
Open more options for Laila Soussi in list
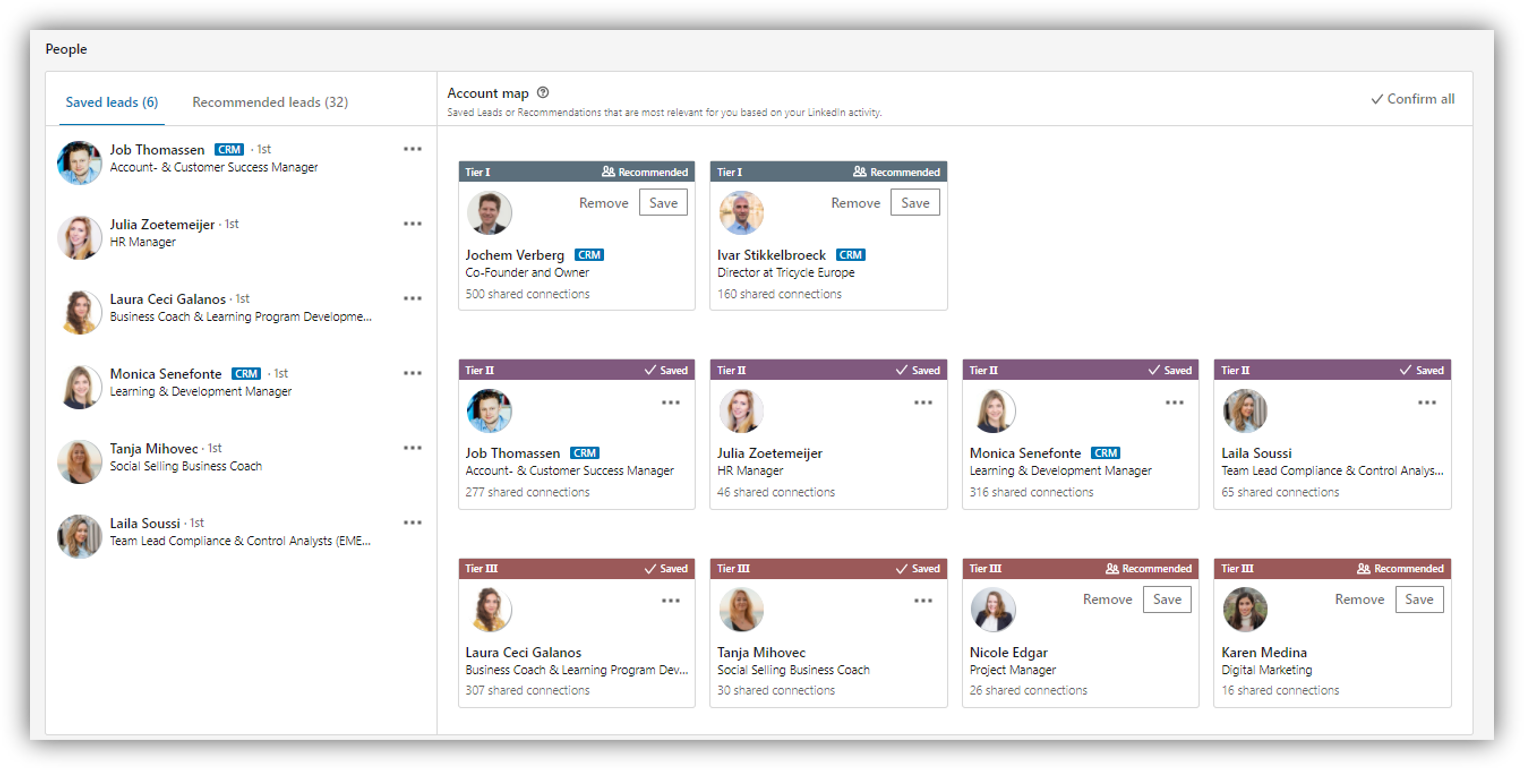pos(413,523)
